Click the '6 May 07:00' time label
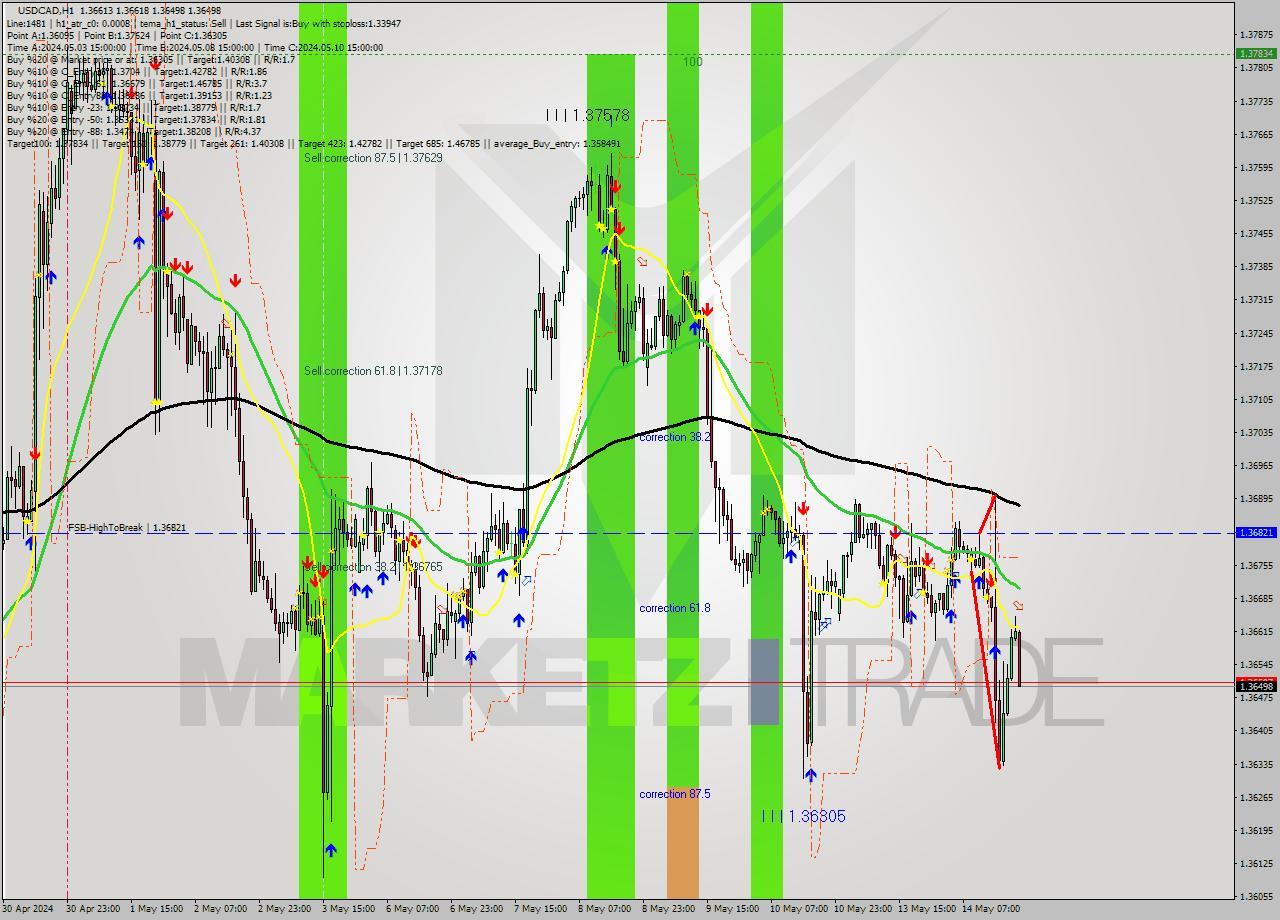The height and width of the screenshot is (920, 1280). (x=413, y=909)
